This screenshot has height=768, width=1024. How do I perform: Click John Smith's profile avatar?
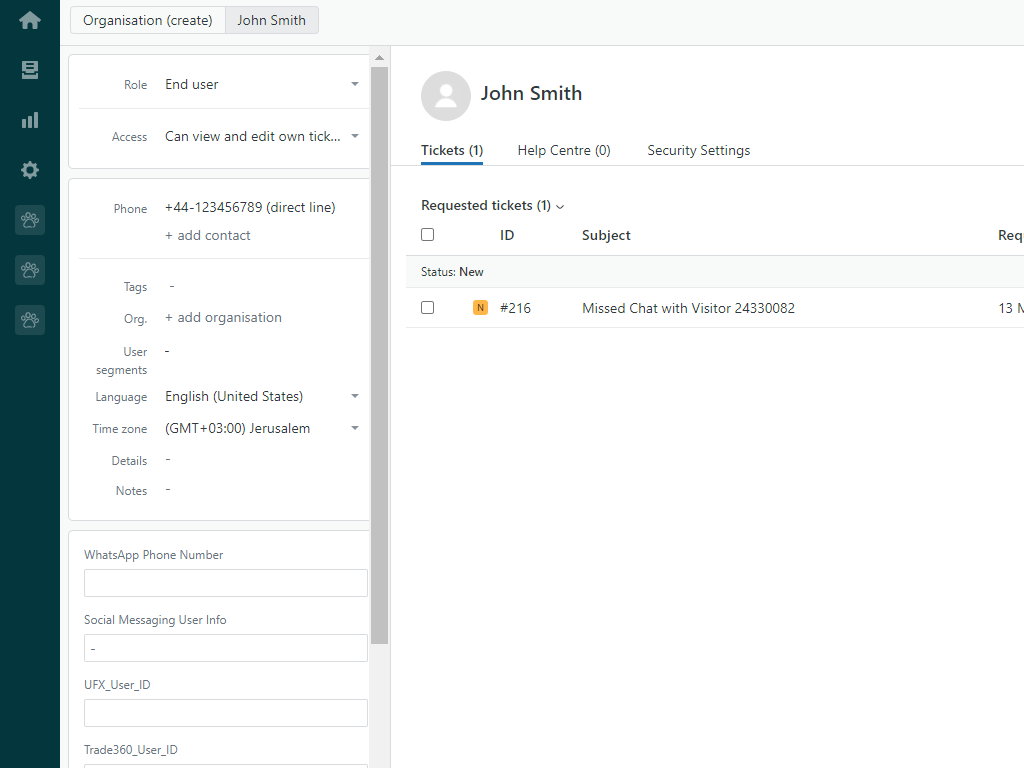tap(446, 96)
